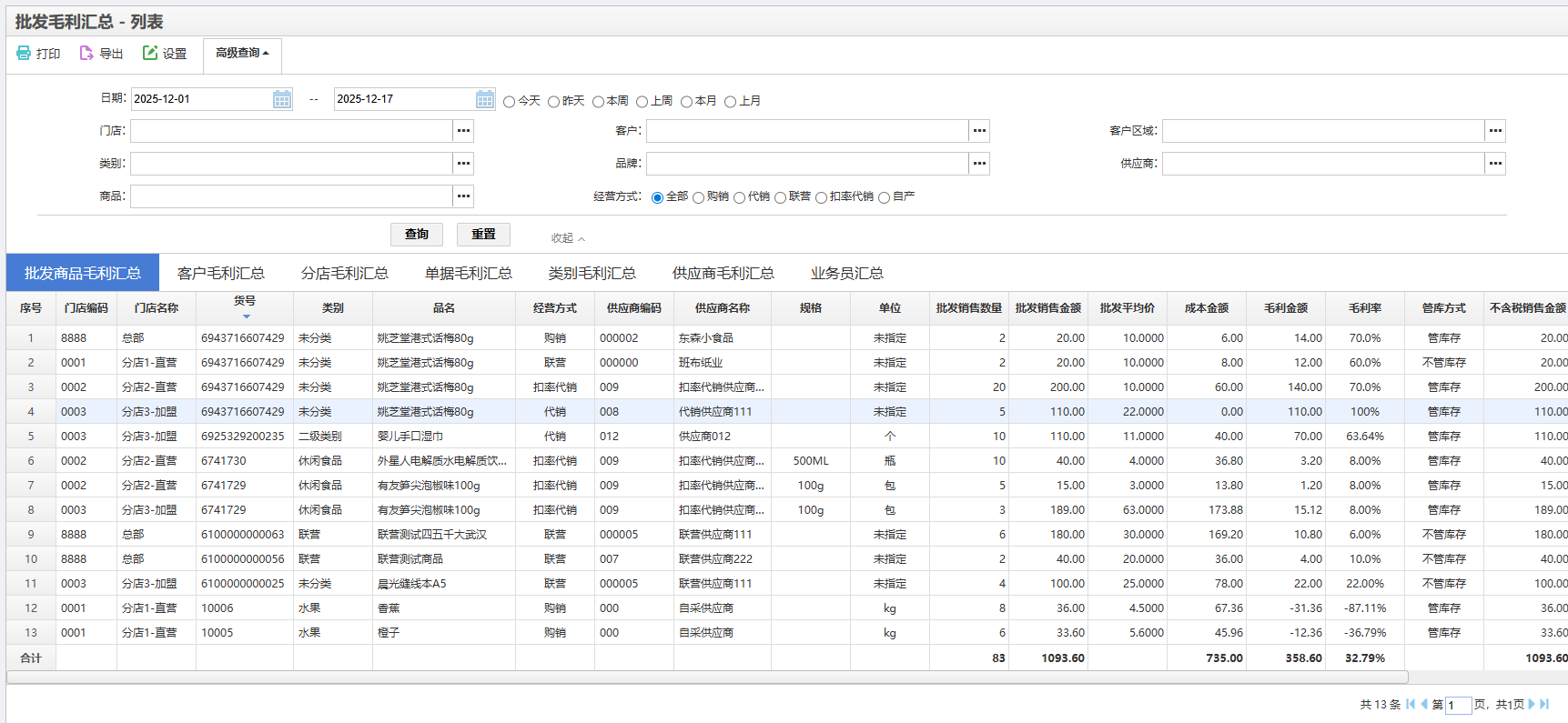Click the Export (导出) icon

point(86,54)
